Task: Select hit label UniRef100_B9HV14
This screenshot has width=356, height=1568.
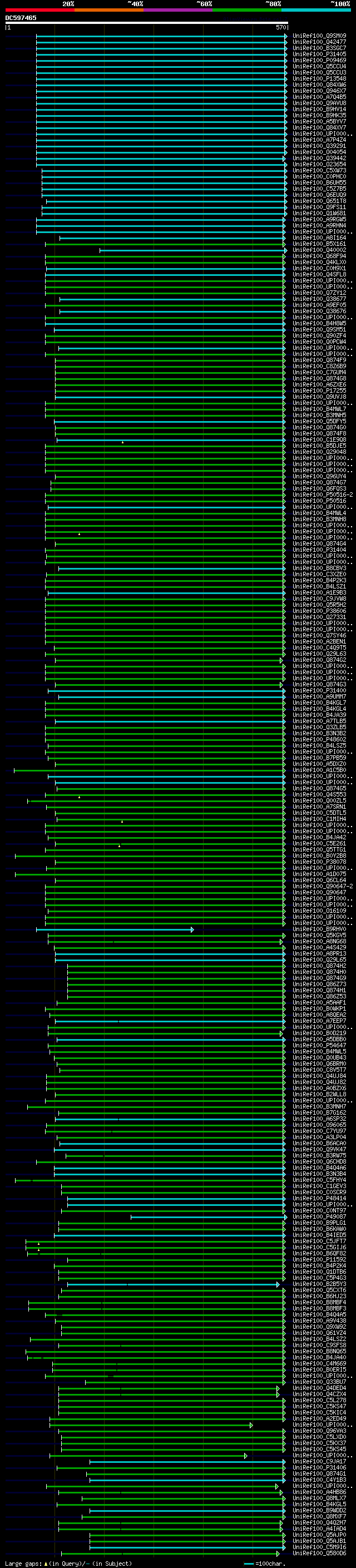Action: coord(319,109)
